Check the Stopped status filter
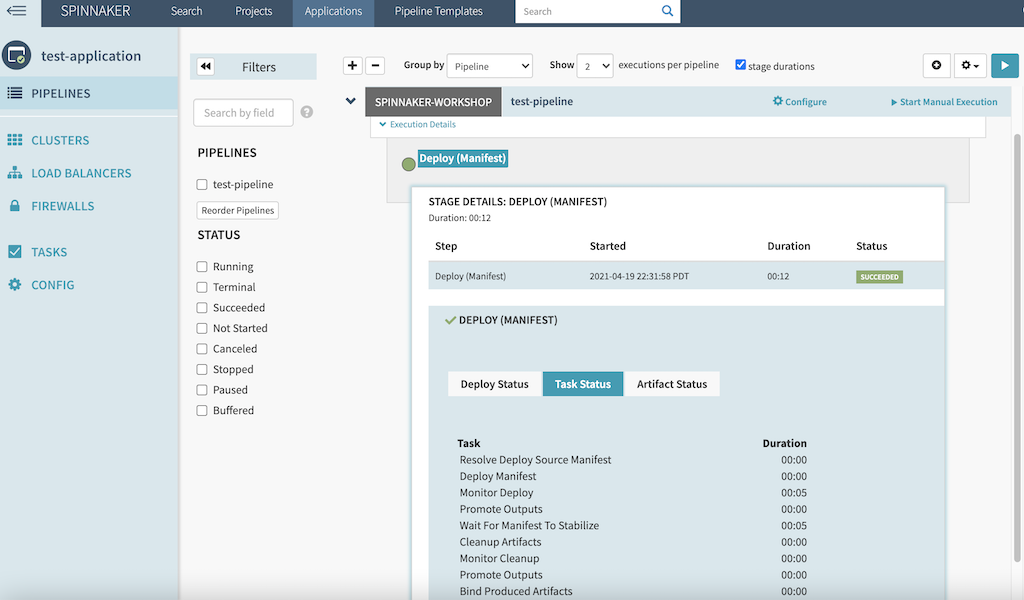Image resolution: width=1024 pixels, height=600 pixels. [202, 370]
